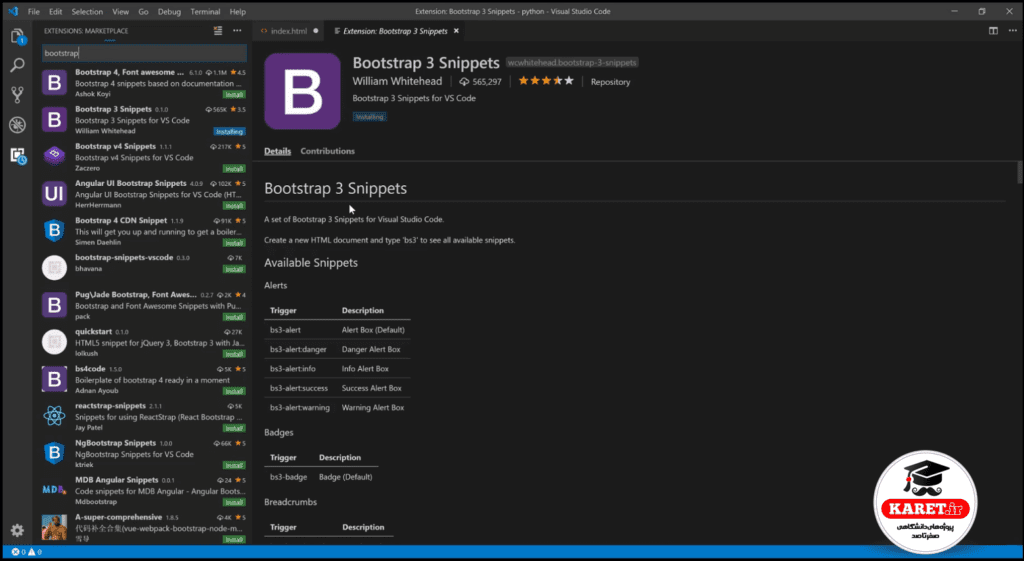Open the View menu
1024x561 pixels.
(x=120, y=12)
